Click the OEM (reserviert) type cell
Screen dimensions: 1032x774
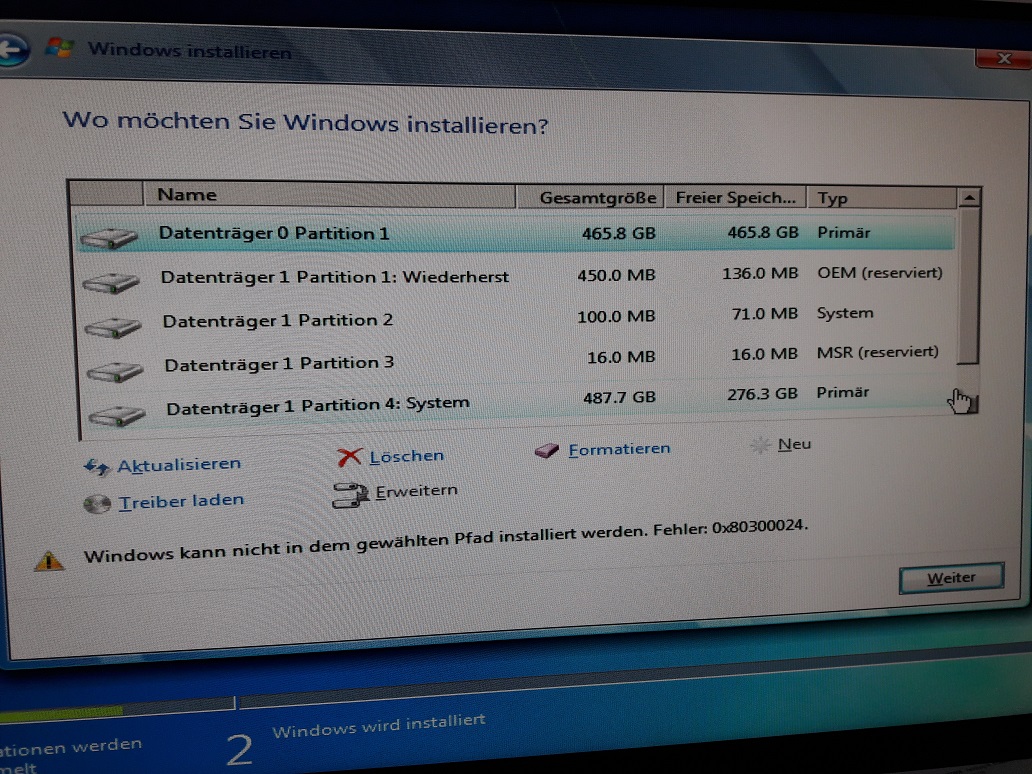880,272
